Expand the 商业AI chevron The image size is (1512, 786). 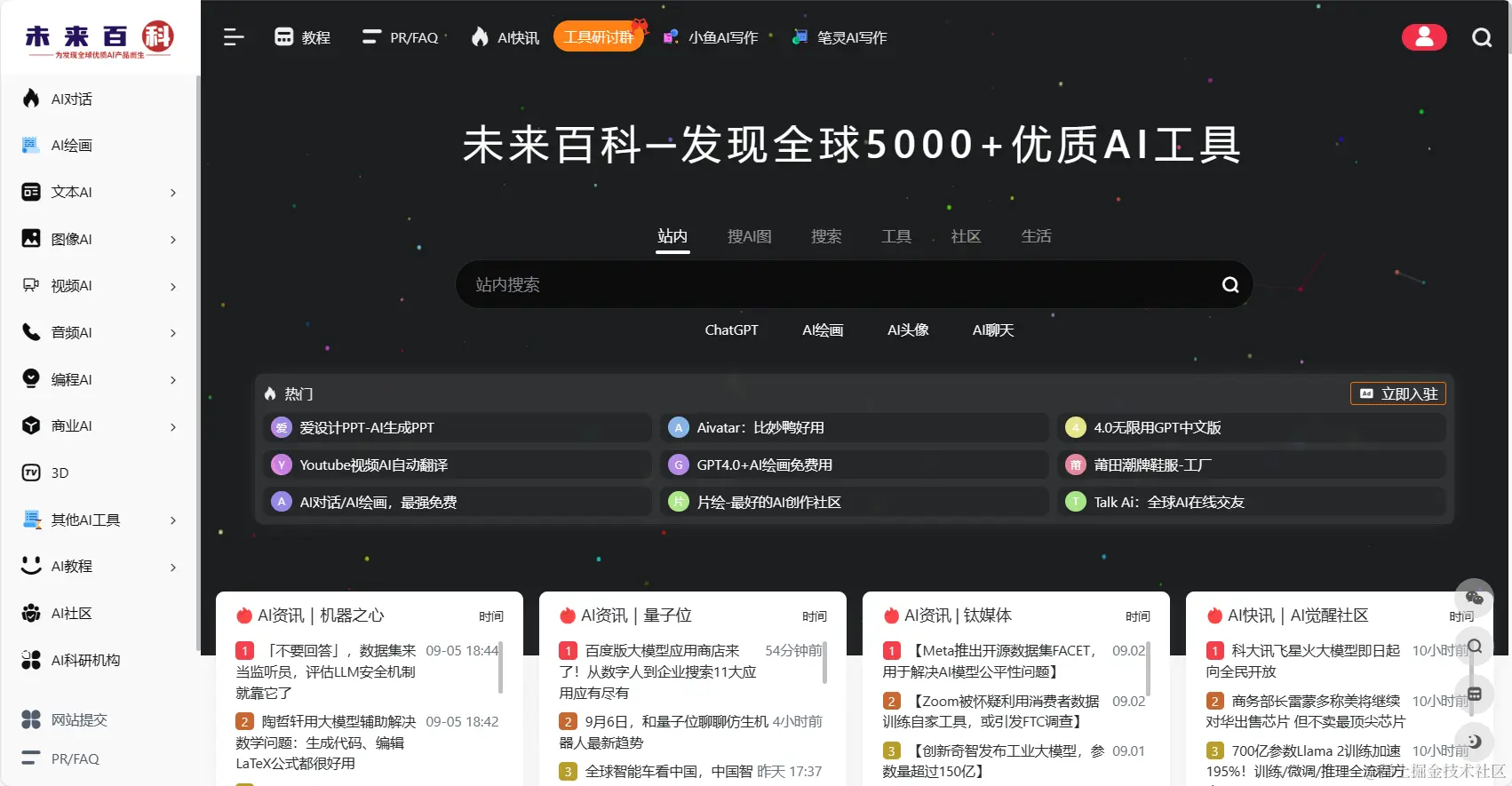(x=173, y=427)
